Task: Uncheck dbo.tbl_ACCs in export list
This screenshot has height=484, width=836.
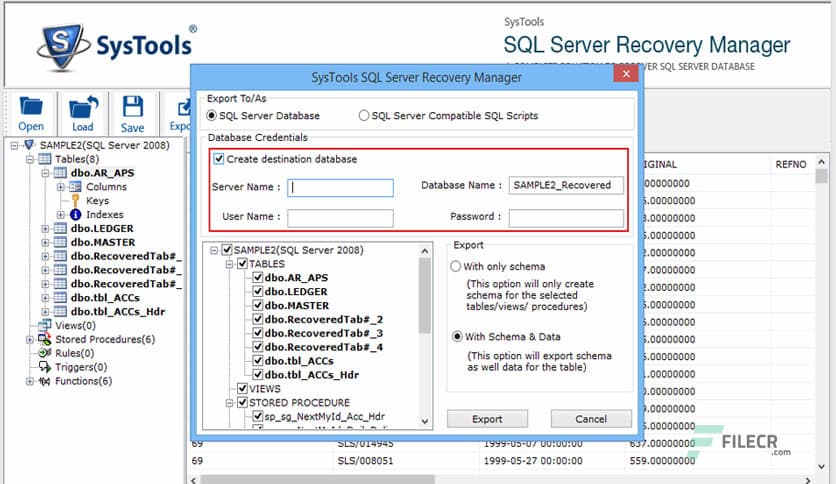Action: [x=258, y=360]
